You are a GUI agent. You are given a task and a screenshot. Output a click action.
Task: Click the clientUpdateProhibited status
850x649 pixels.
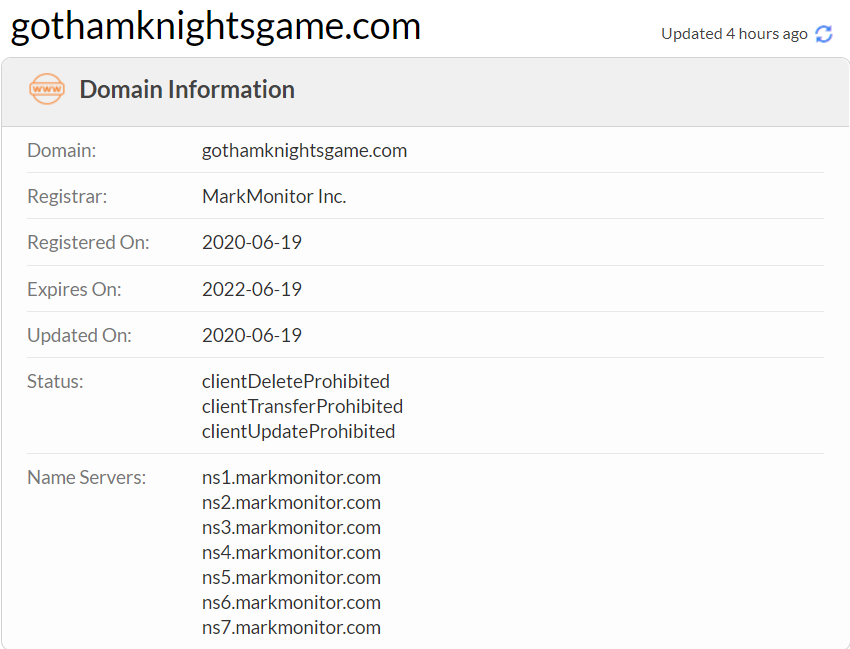(298, 431)
